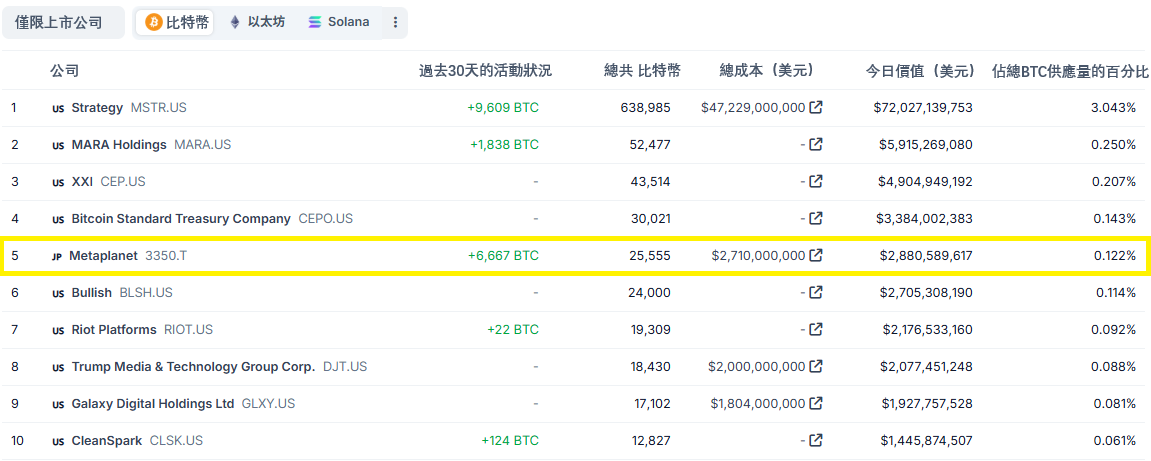This screenshot has height=461, width=1151.
Task: Switch to the Solana tab
Action: click(338, 23)
